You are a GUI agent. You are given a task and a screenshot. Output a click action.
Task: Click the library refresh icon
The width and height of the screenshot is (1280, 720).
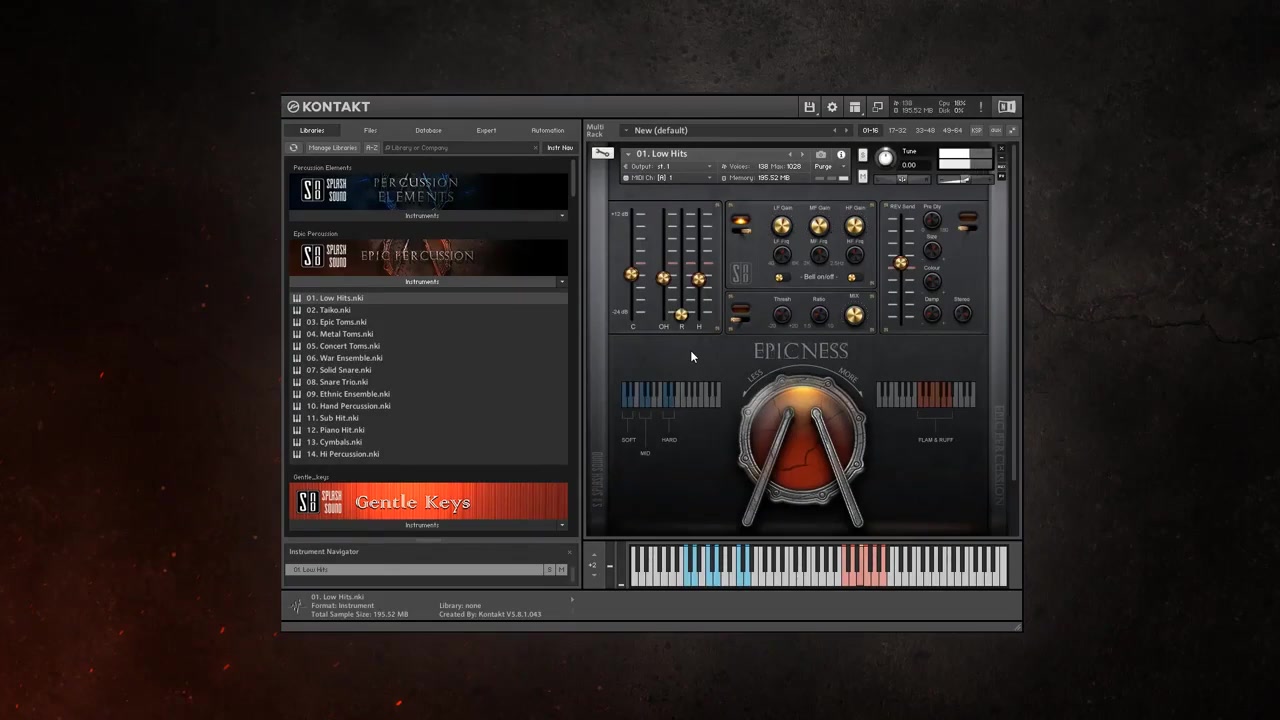click(x=294, y=148)
